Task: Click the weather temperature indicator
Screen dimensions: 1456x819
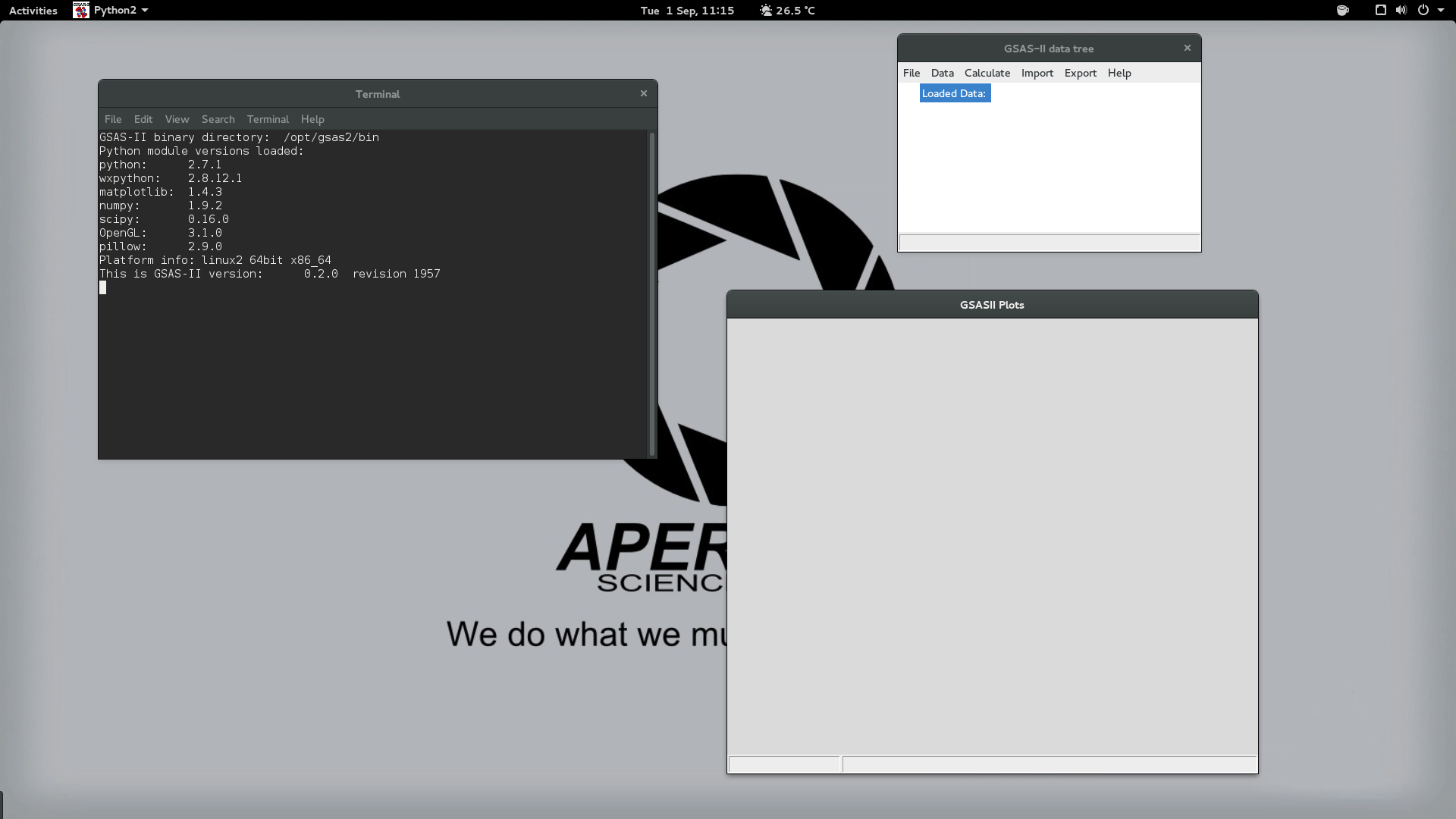Action: [x=788, y=11]
